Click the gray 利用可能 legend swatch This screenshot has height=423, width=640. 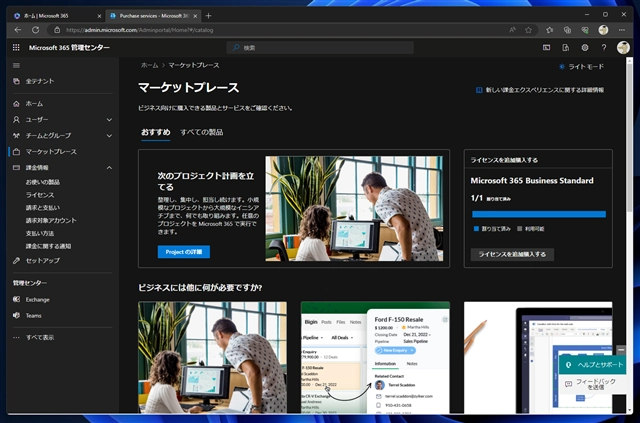(x=520, y=229)
